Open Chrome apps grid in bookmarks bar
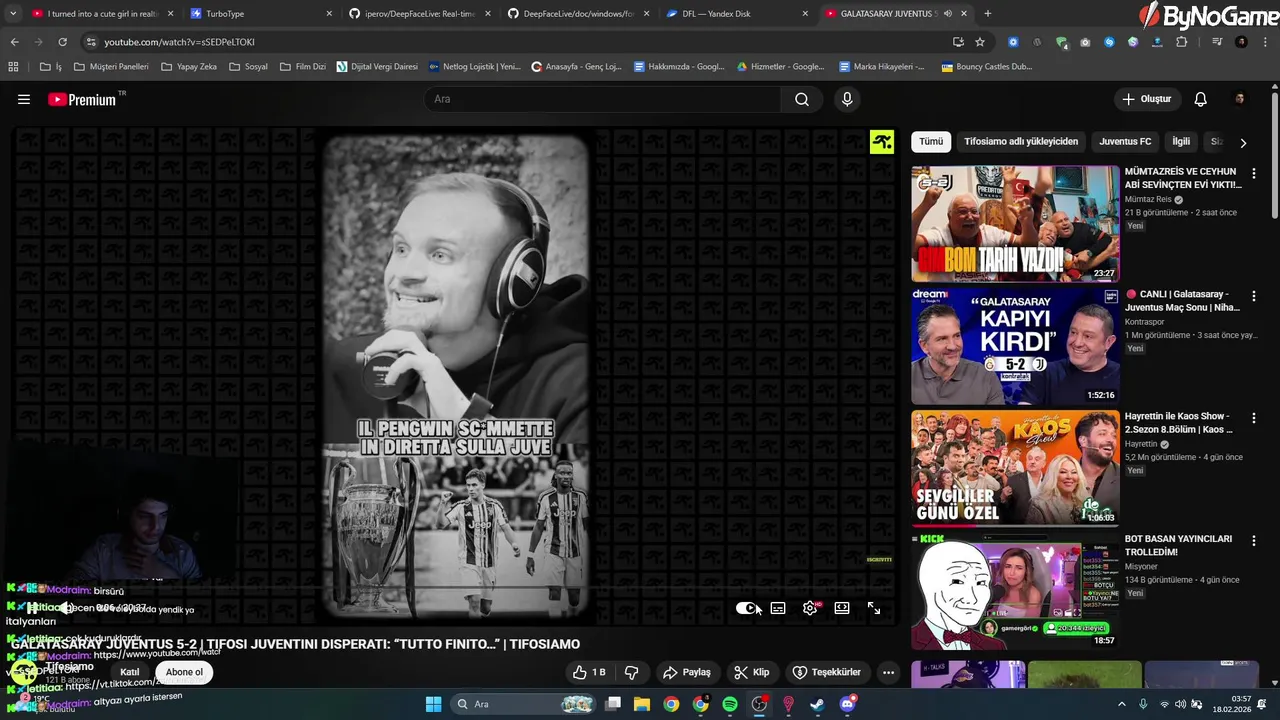Image resolution: width=1280 pixels, height=720 pixels. (13, 67)
